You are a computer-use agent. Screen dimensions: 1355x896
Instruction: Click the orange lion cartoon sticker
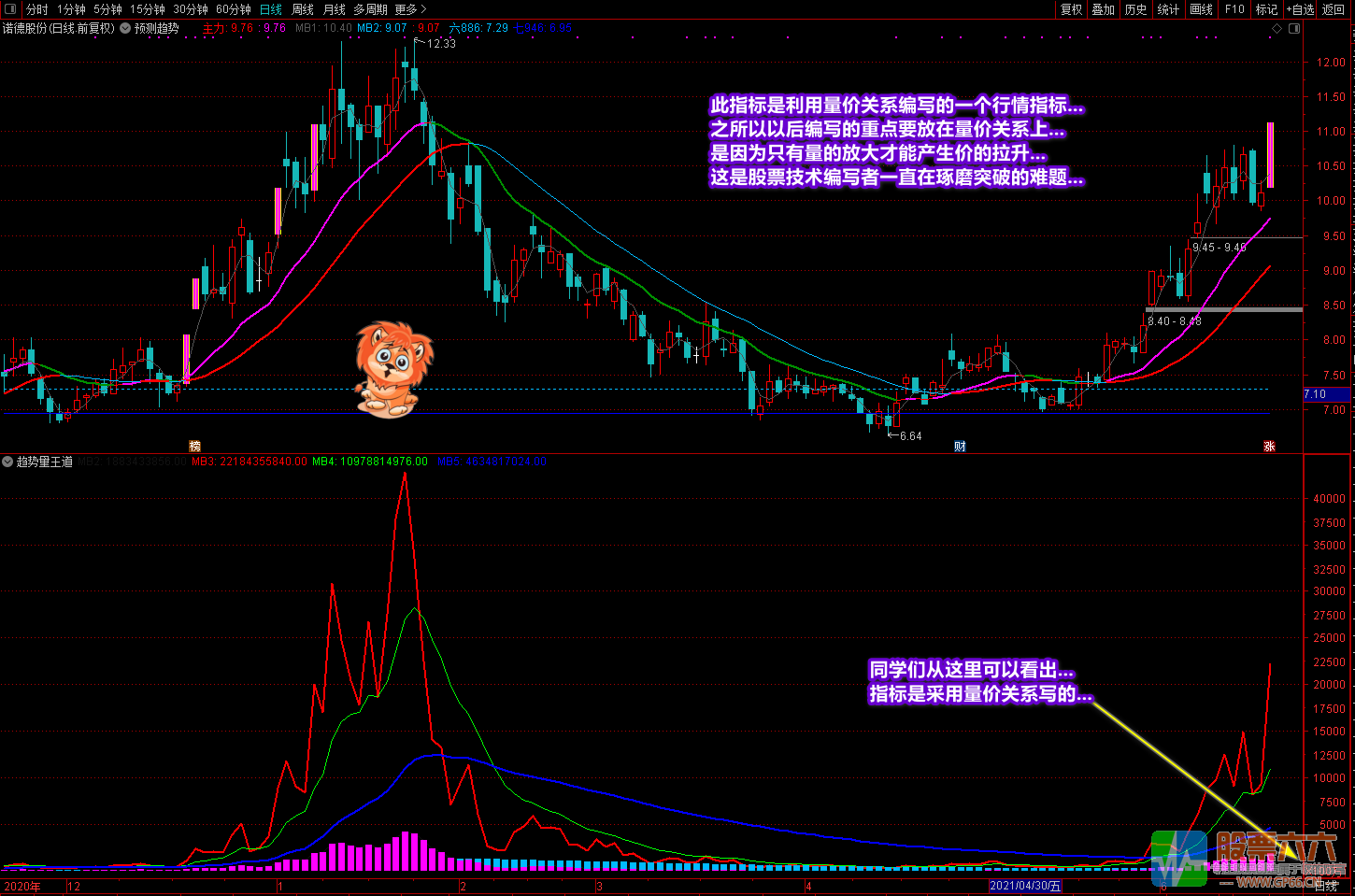pyautogui.click(x=393, y=368)
